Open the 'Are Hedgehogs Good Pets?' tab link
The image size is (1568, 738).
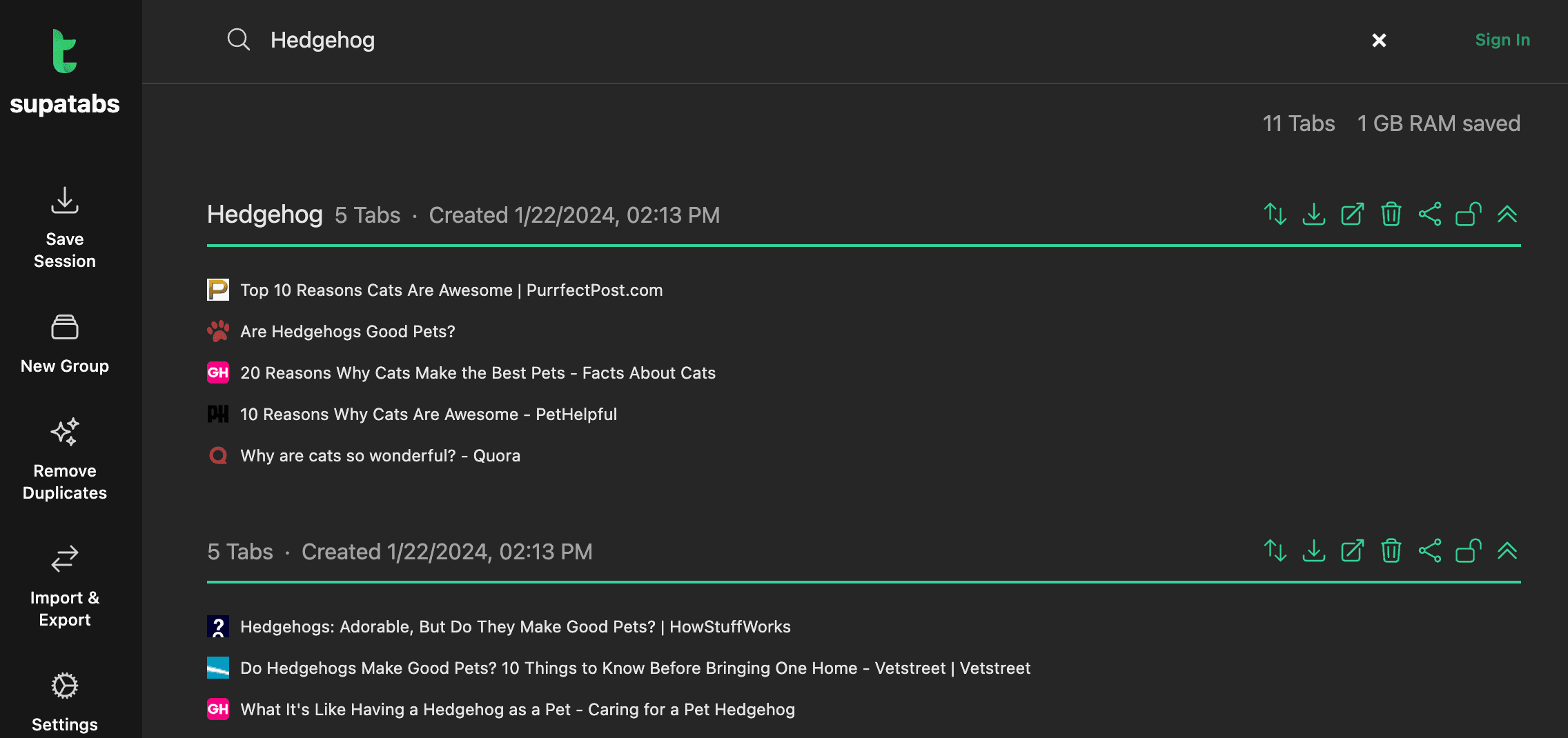pyautogui.click(x=348, y=332)
